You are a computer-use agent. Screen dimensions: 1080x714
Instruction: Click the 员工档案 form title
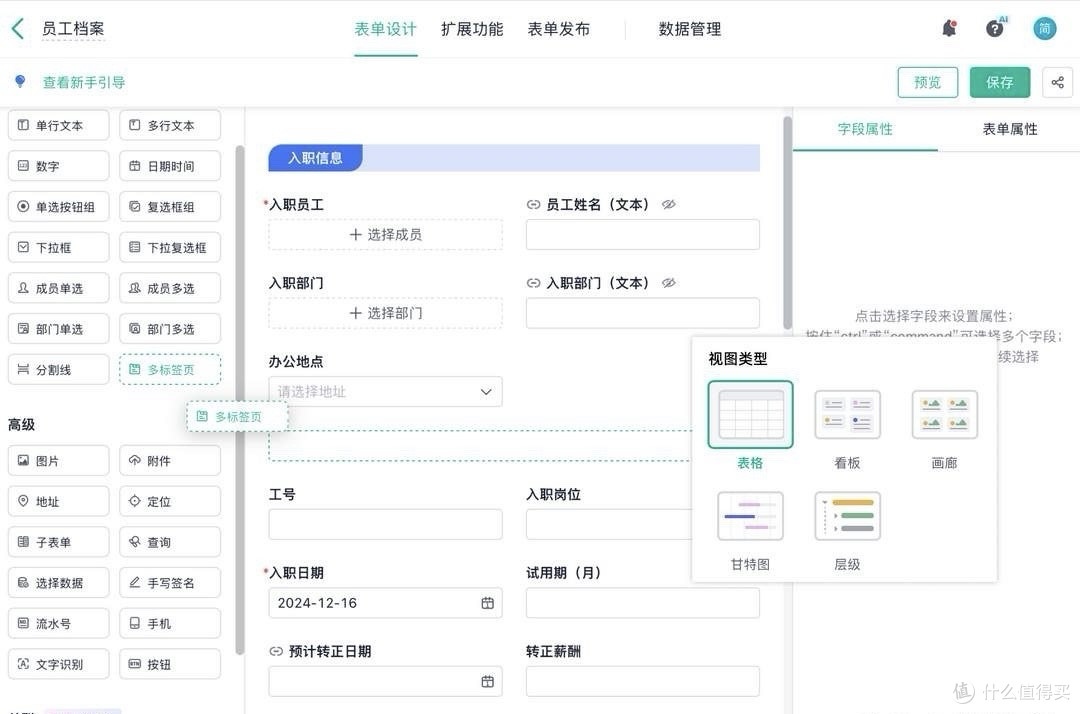tap(73, 29)
